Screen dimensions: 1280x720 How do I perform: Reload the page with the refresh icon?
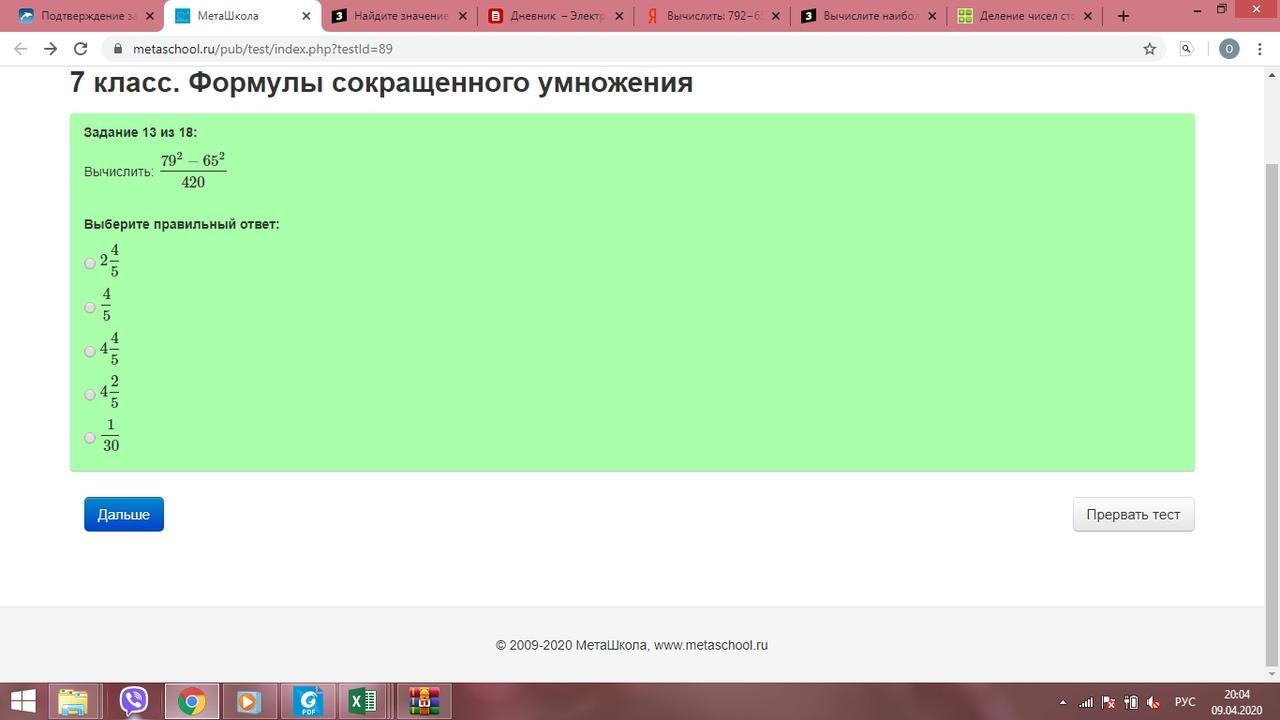tap(81, 49)
